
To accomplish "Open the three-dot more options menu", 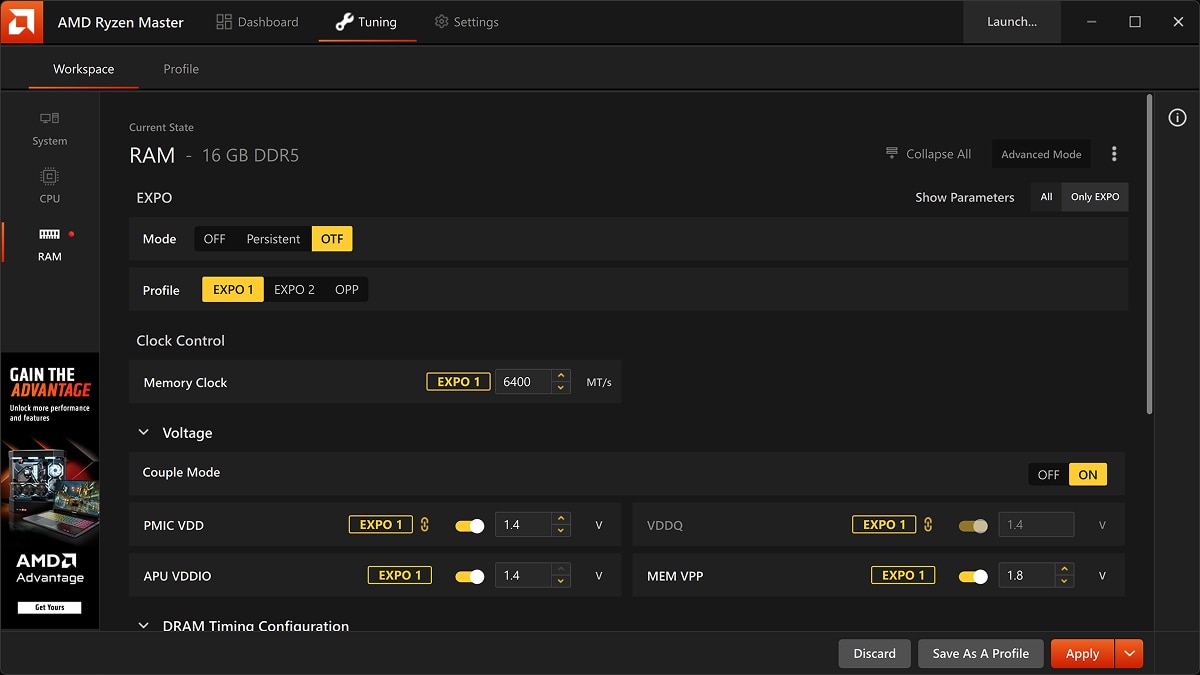I will [x=1114, y=154].
